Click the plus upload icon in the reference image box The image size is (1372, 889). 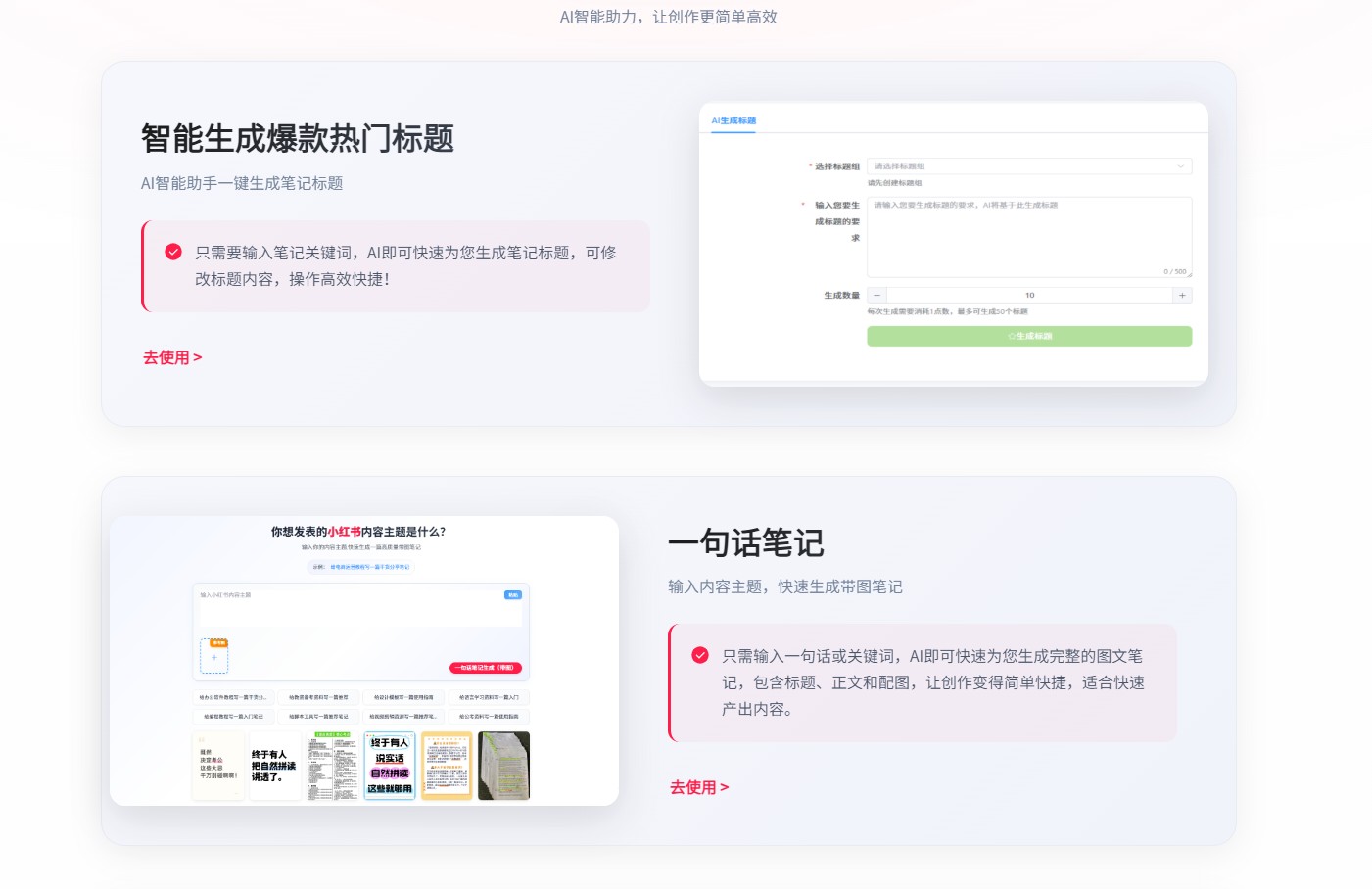pyautogui.click(x=213, y=658)
